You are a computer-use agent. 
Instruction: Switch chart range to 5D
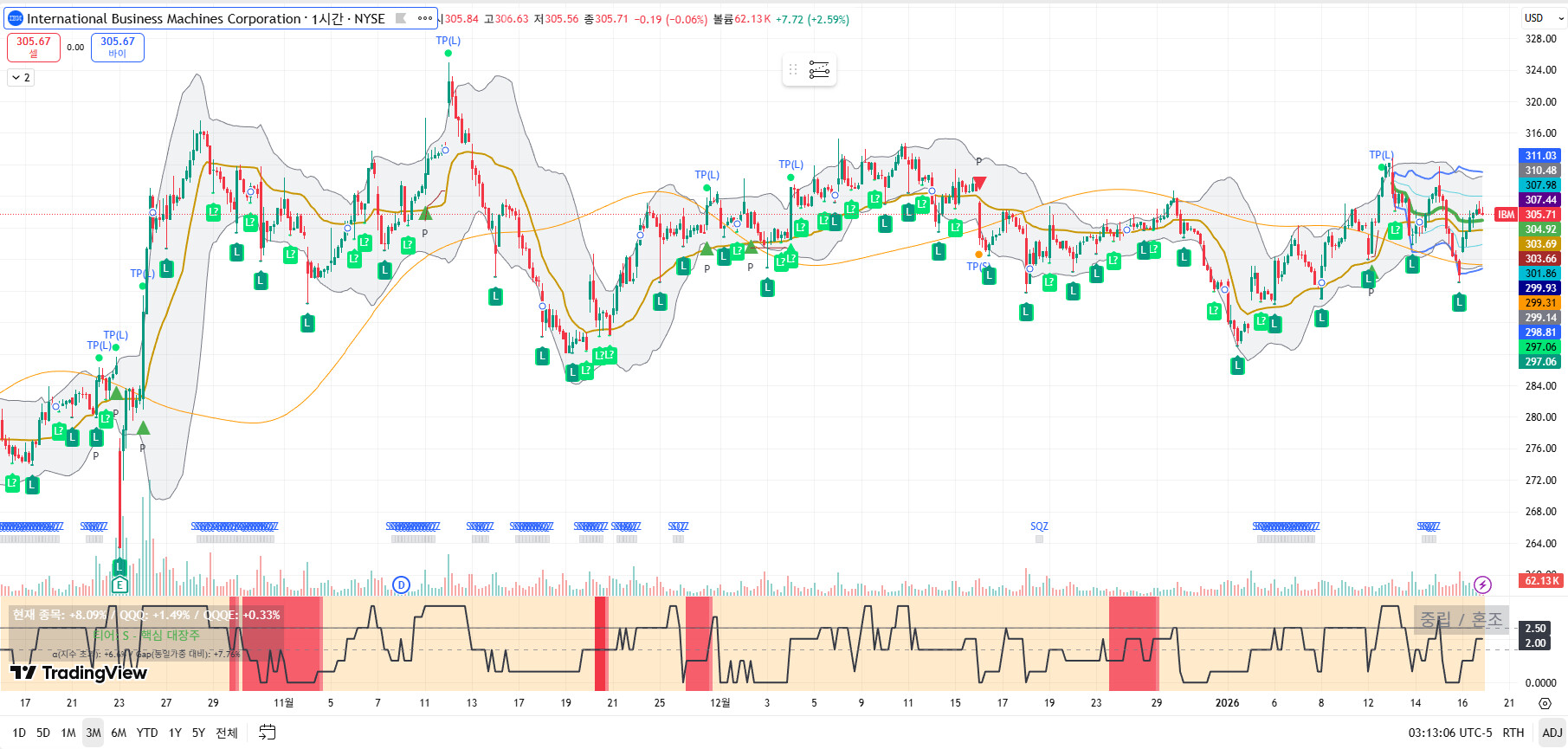(x=43, y=733)
